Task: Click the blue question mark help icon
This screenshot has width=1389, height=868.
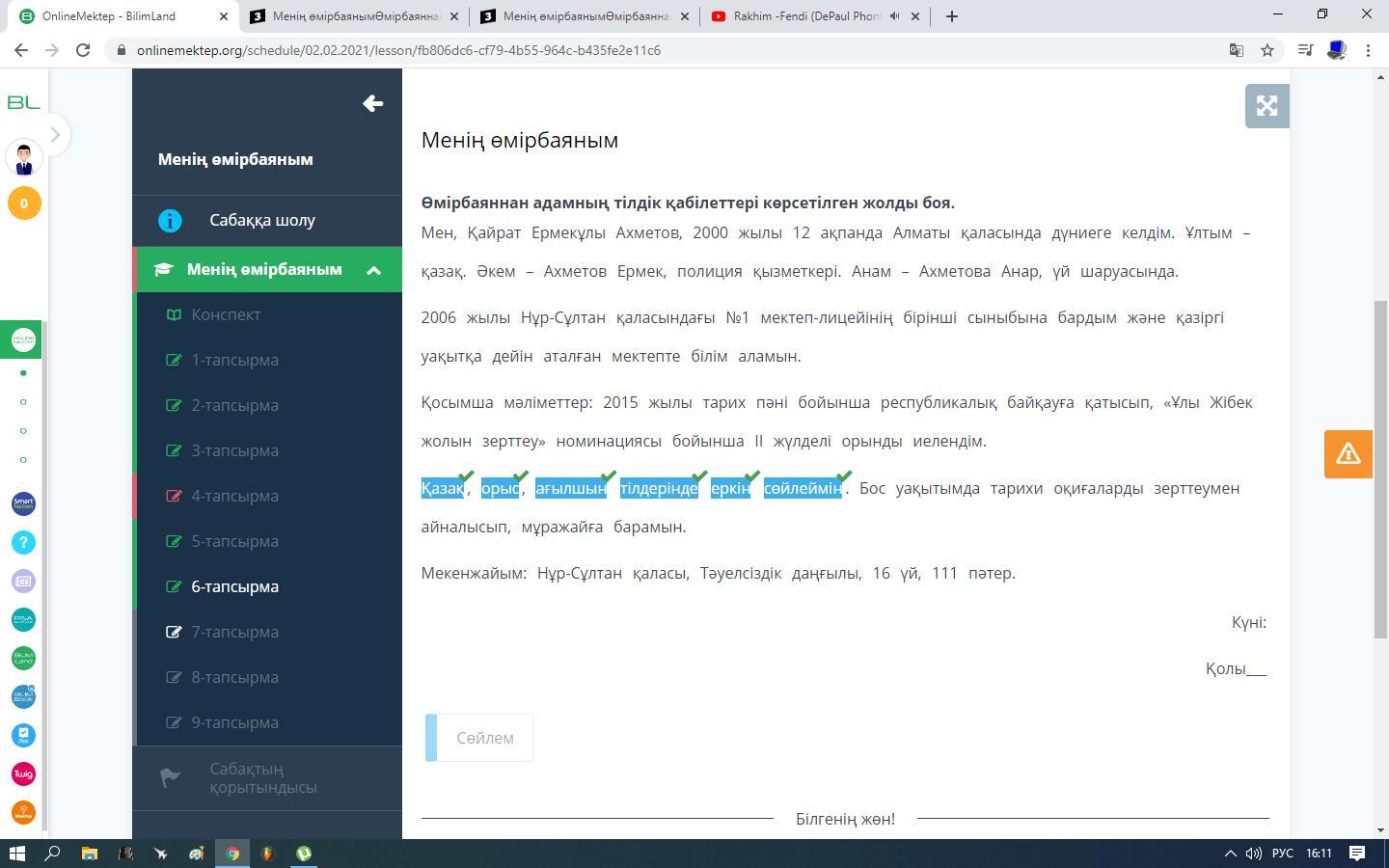Action: point(23,542)
